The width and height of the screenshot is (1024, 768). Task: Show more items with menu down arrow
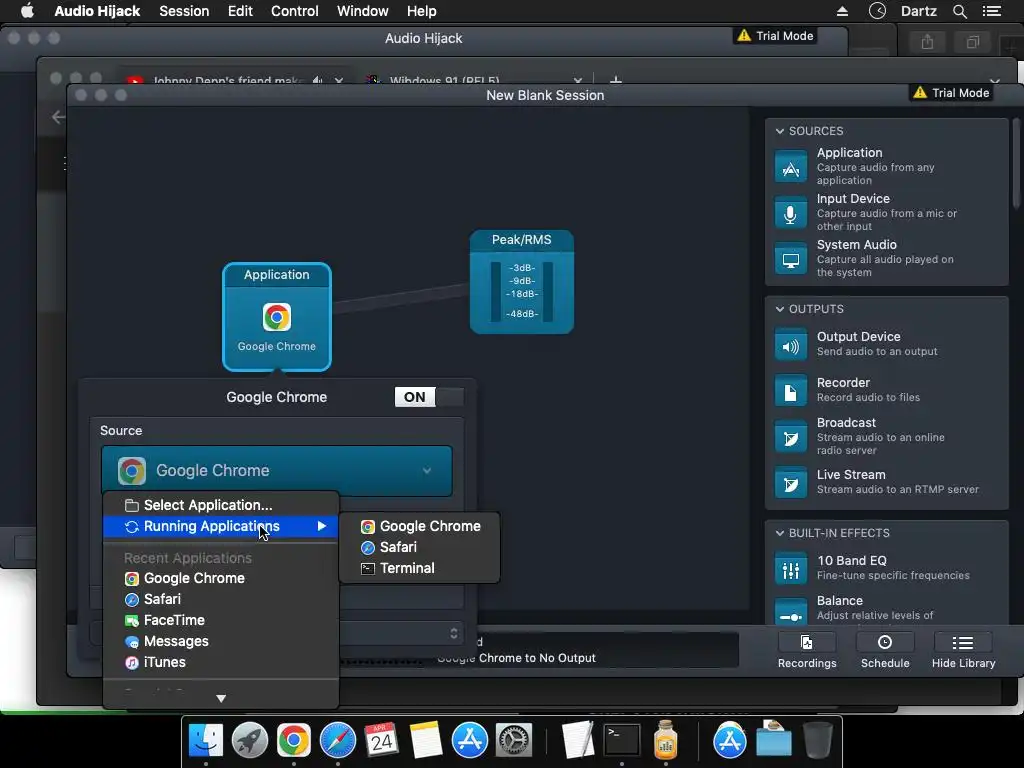tap(221, 698)
